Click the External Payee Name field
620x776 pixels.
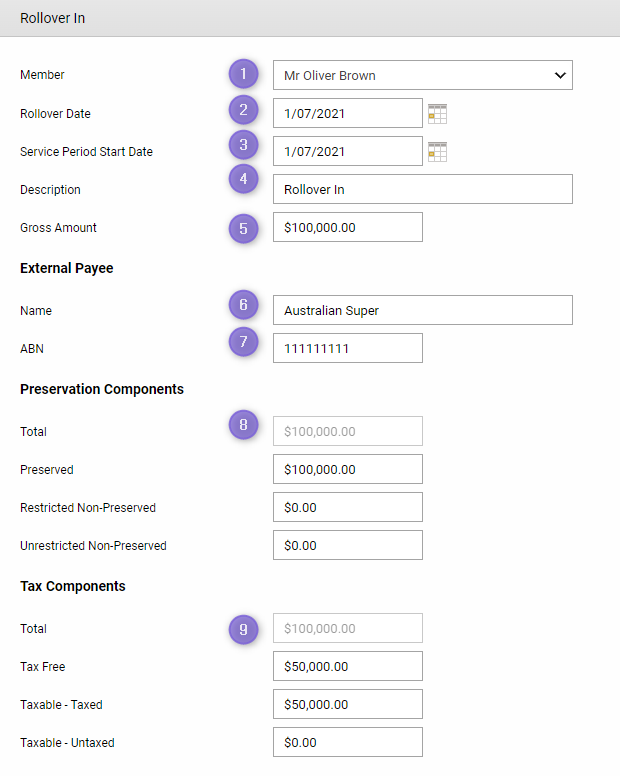pyautogui.click(x=422, y=310)
